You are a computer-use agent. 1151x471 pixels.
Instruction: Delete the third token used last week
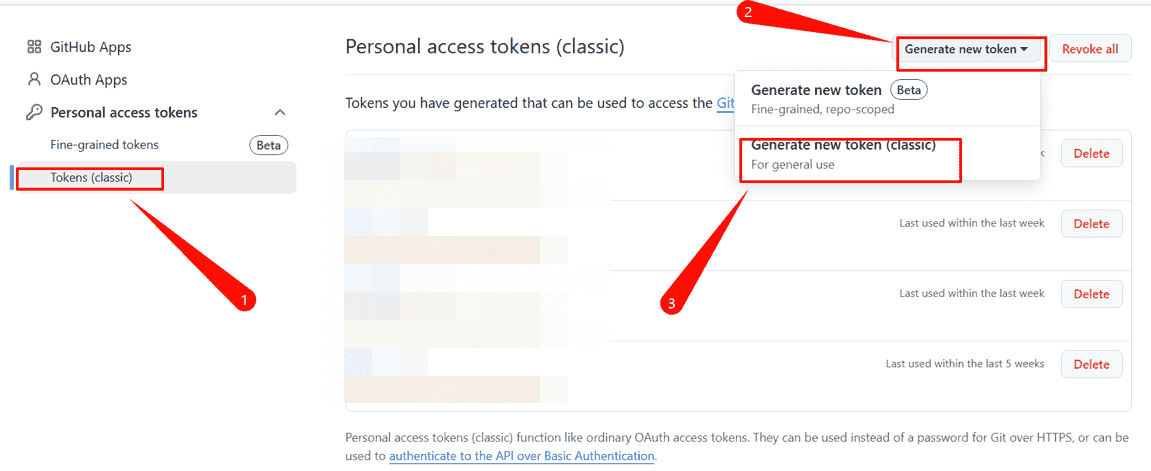coord(1092,294)
